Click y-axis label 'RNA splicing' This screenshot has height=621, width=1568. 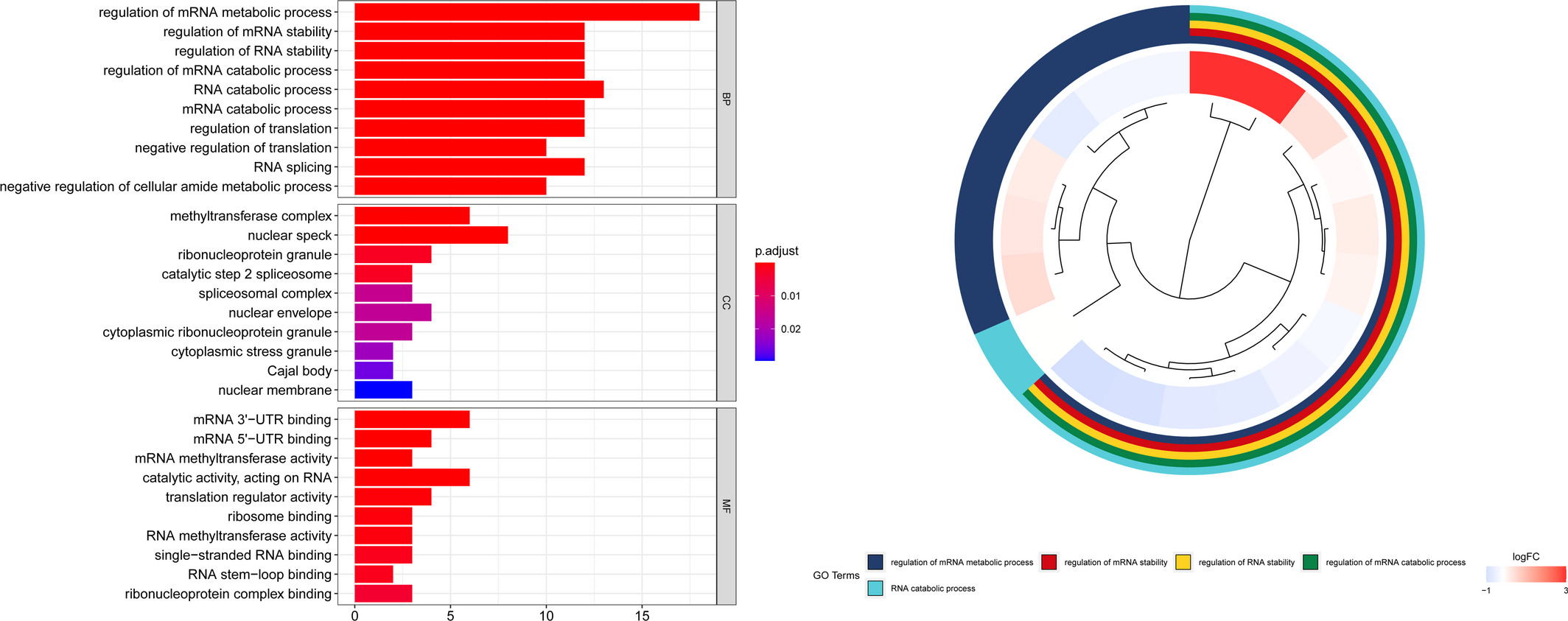coord(293,167)
